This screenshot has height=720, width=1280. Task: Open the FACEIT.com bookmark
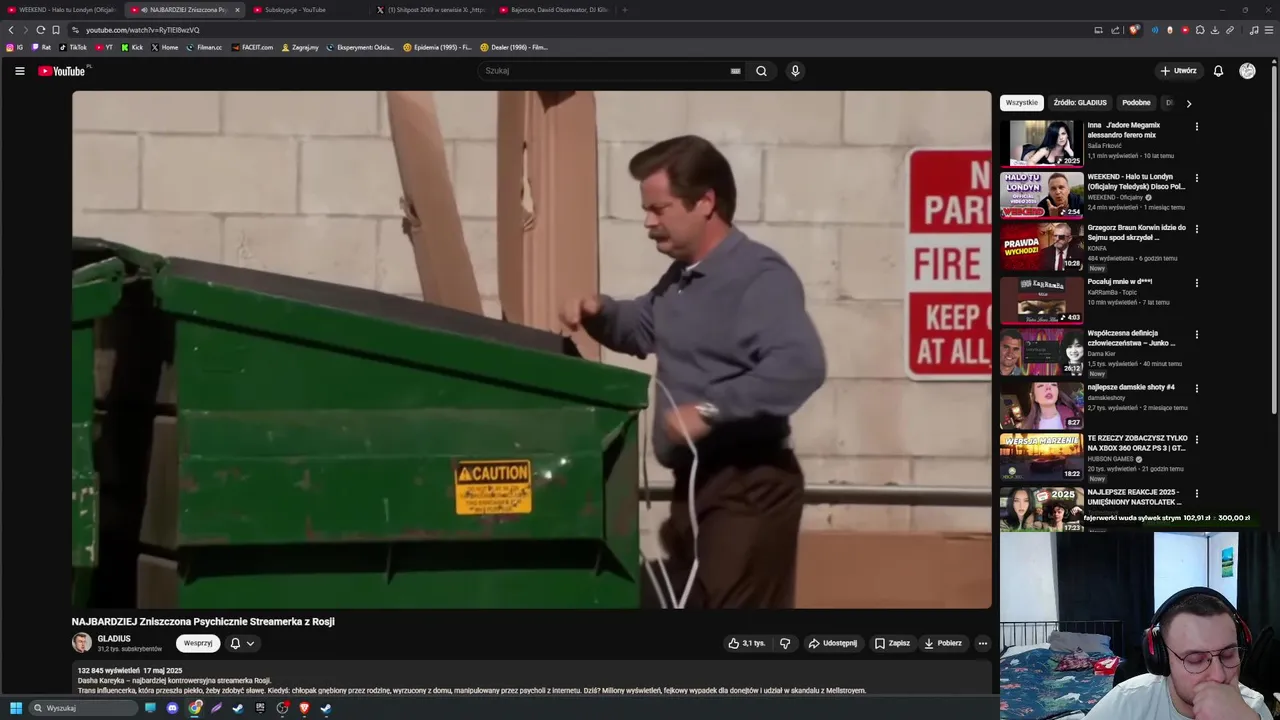[252, 47]
